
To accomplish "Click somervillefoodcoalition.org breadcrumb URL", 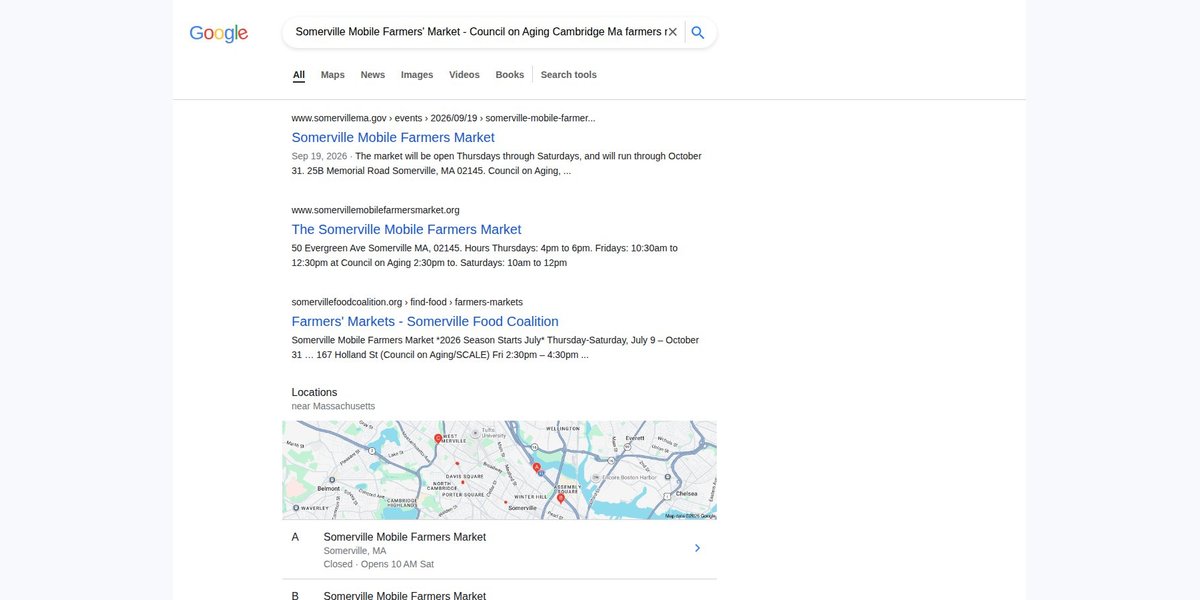I will point(407,302).
